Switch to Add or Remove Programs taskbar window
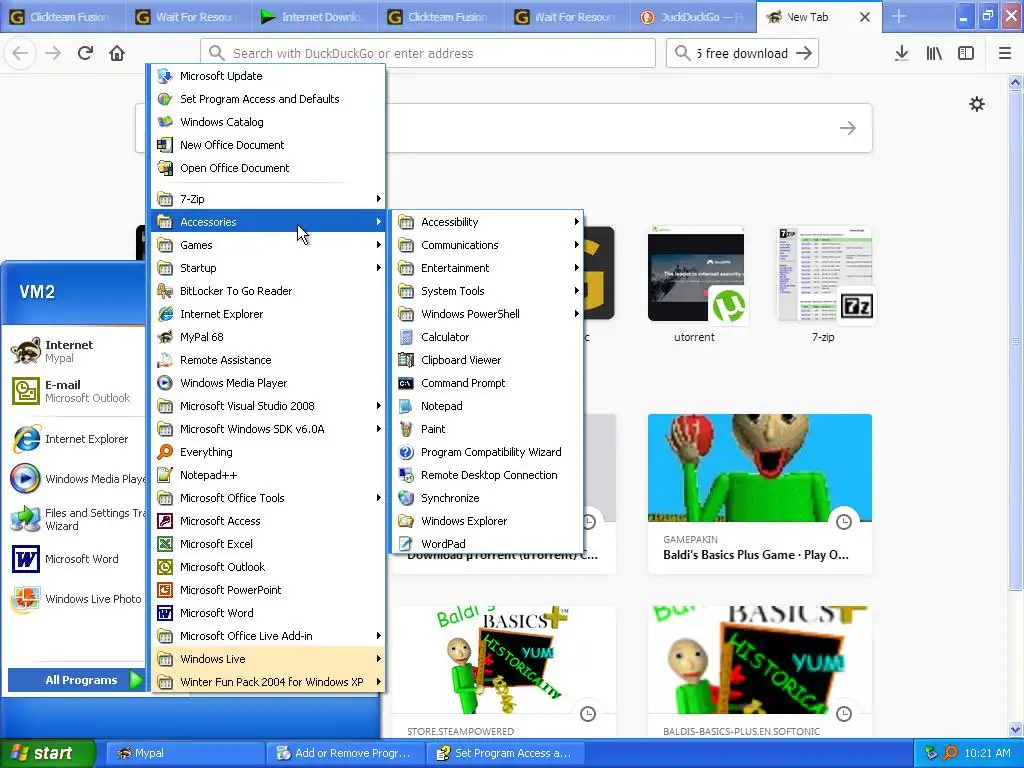The image size is (1024, 768). [345, 753]
